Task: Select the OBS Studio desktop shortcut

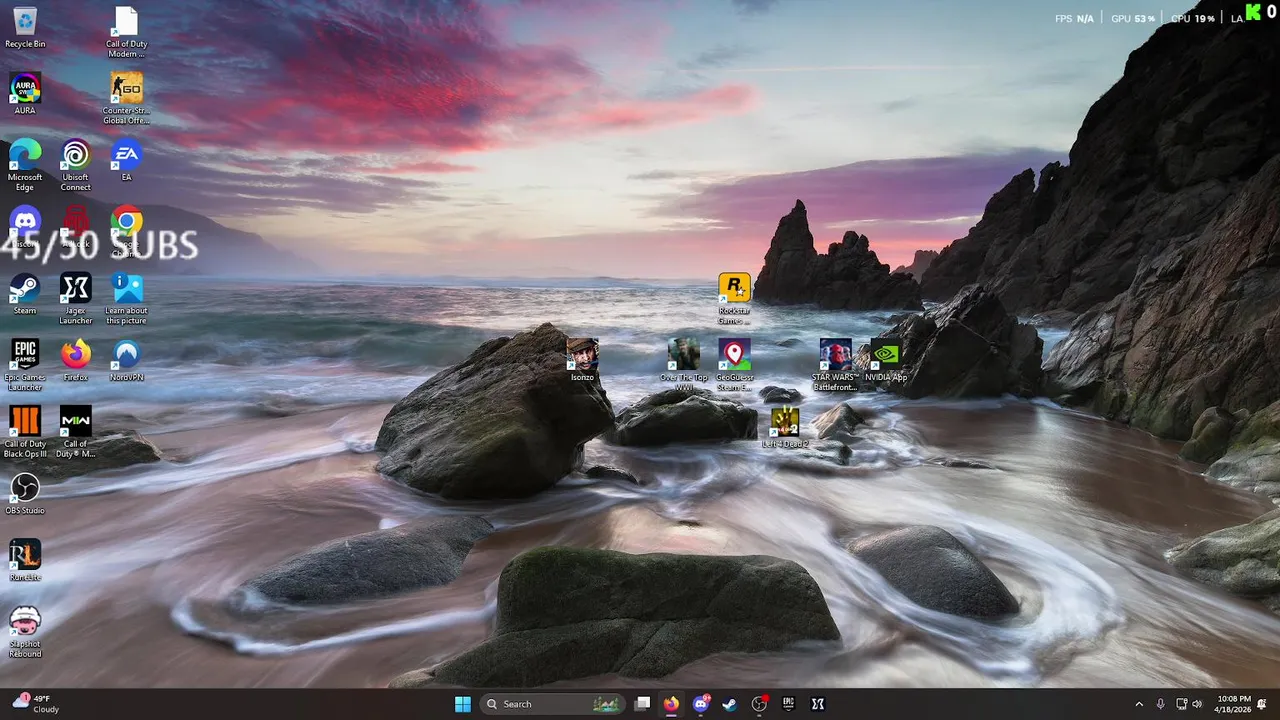Action: 25,494
